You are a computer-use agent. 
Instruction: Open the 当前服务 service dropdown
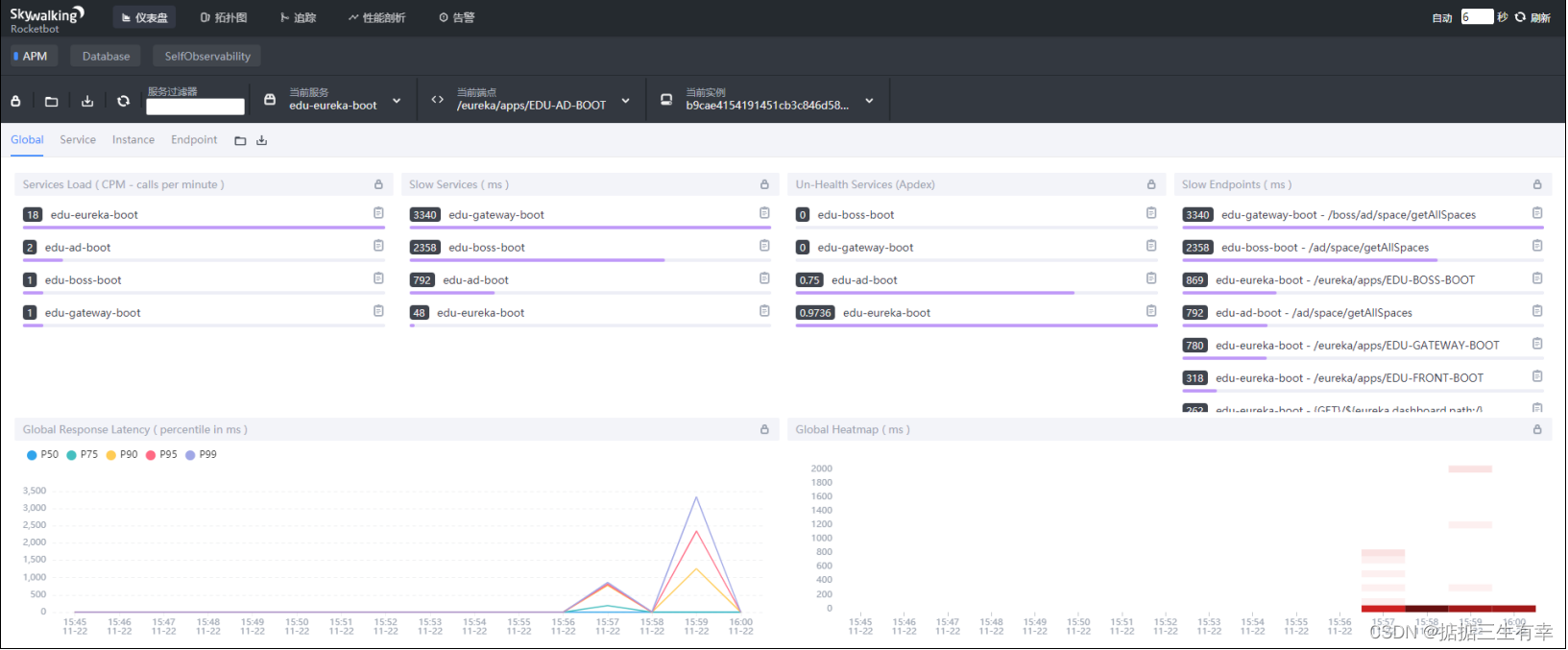[x=333, y=100]
